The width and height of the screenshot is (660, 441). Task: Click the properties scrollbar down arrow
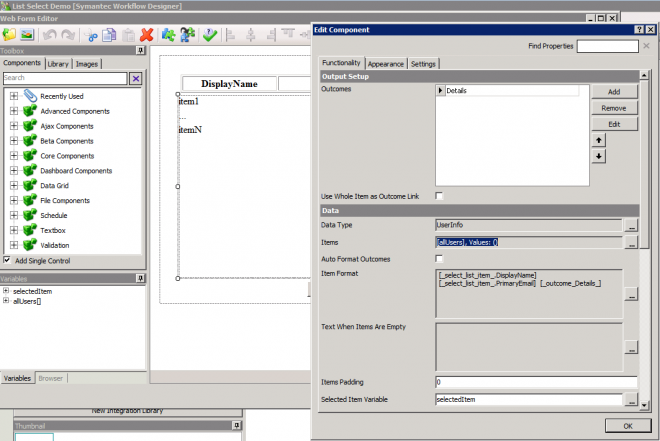click(644, 405)
